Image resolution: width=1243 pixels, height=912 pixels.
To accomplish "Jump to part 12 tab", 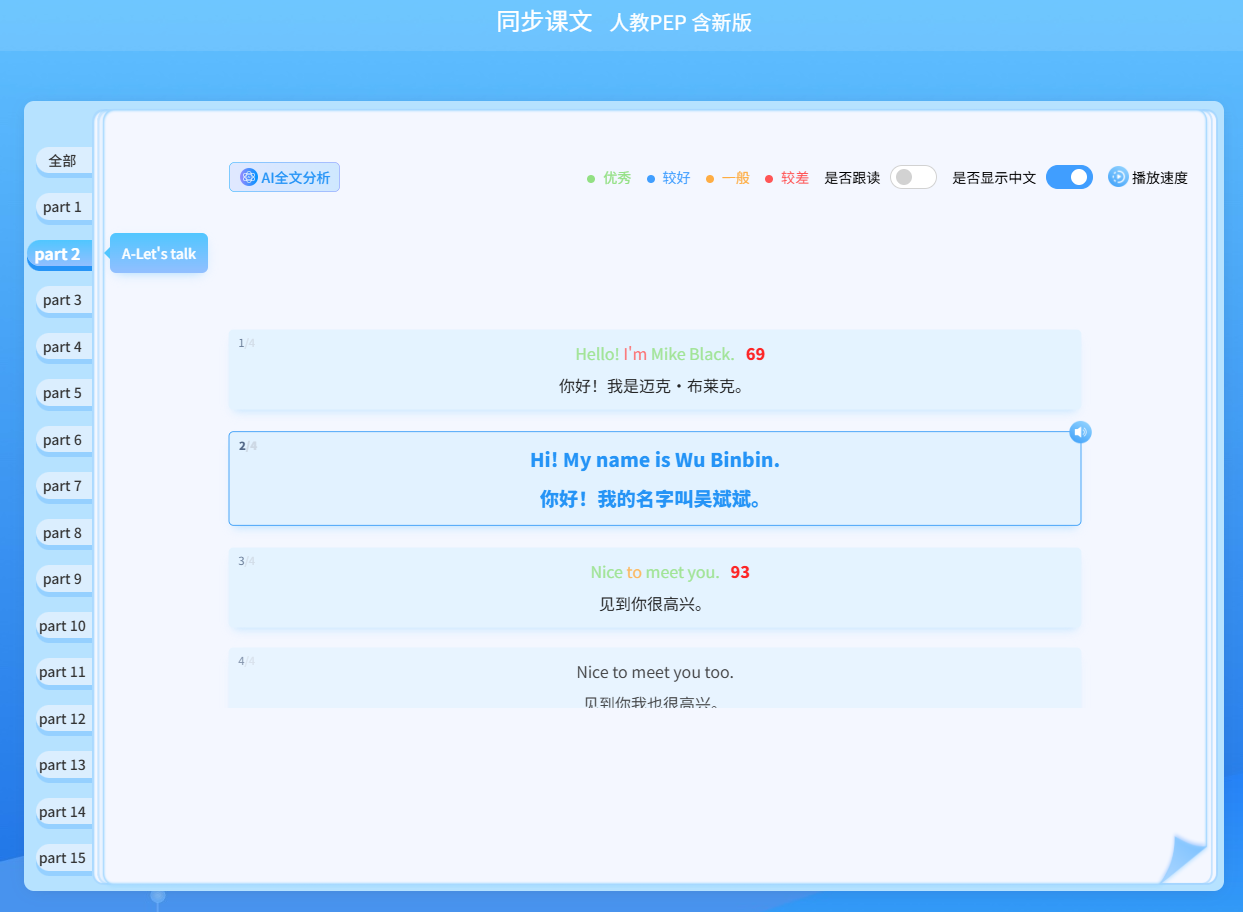I will click(63, 719).
